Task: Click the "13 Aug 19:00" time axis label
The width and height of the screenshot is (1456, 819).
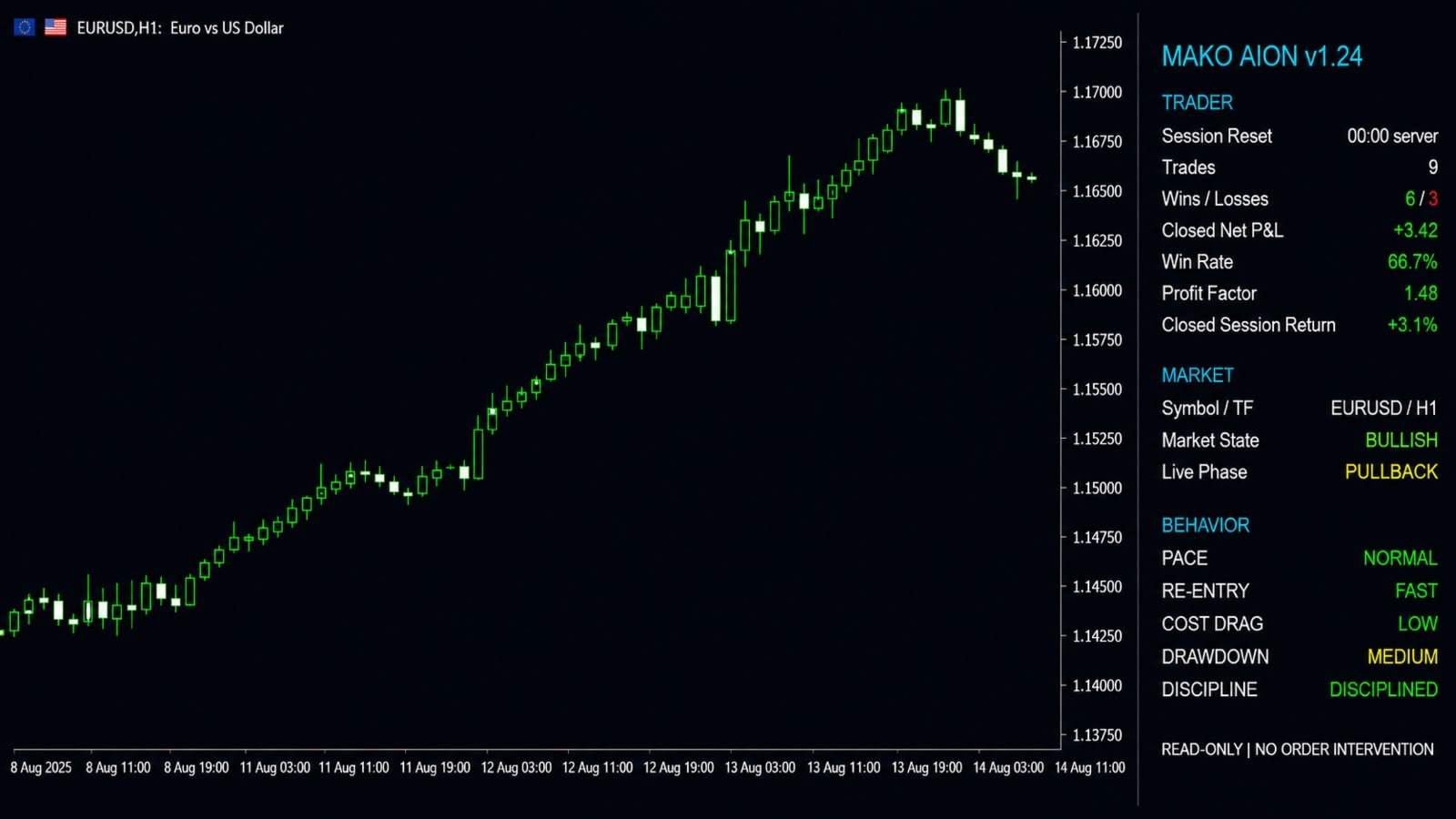Action: (926, 768)
